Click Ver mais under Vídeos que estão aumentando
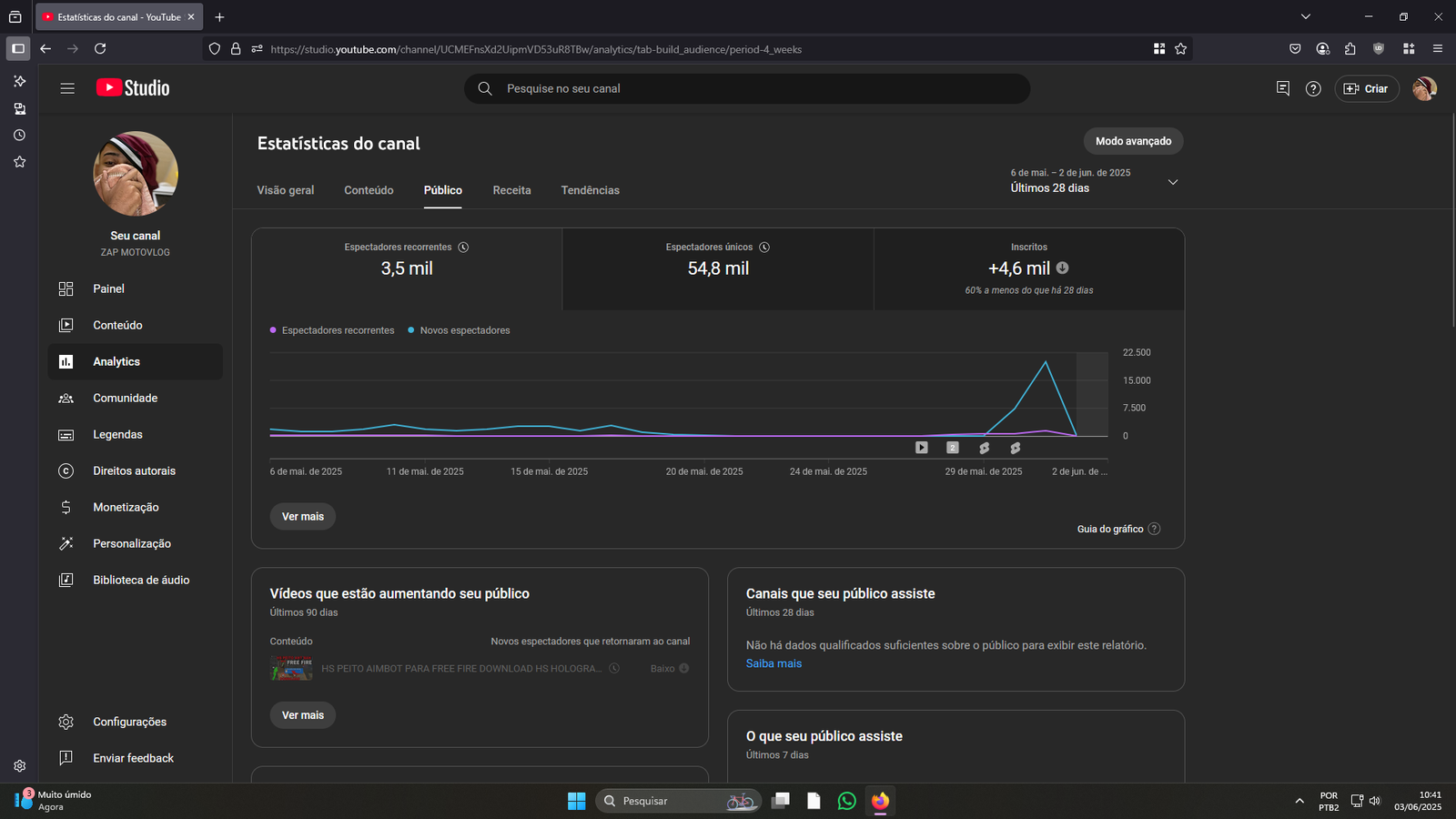This screenshot has height=819, width=1456. pos(303,715)
